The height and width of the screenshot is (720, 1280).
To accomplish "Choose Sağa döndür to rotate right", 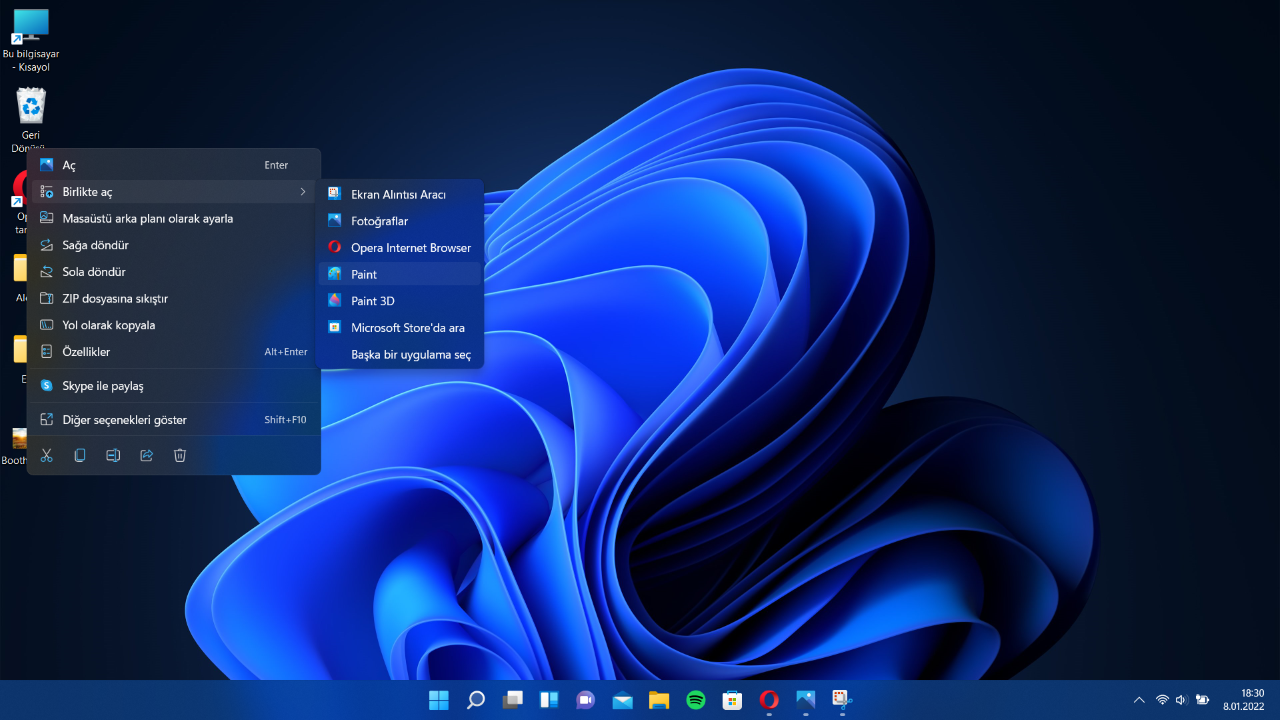I will tap(174, 245).
